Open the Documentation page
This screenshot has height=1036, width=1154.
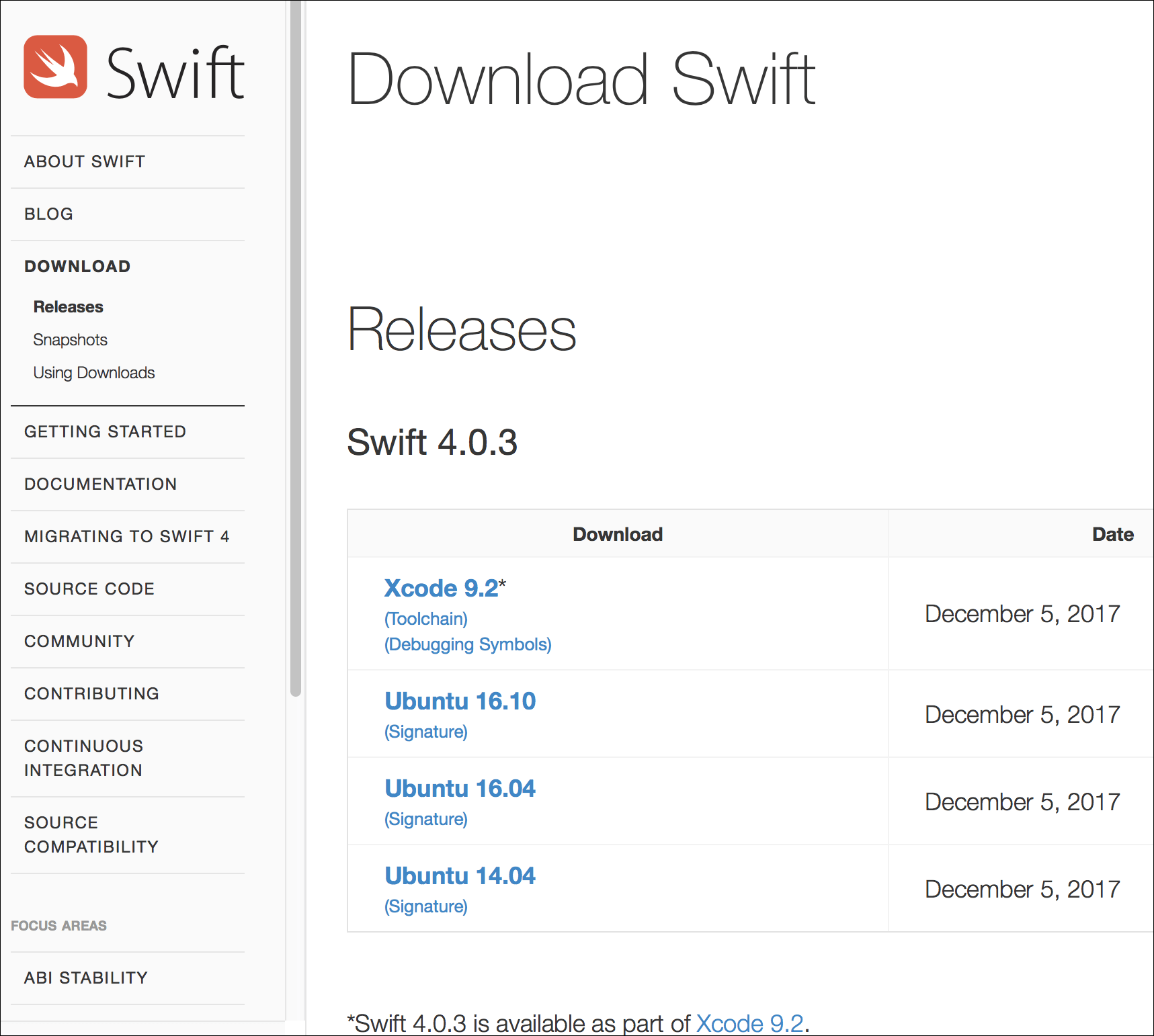point(100,484)
